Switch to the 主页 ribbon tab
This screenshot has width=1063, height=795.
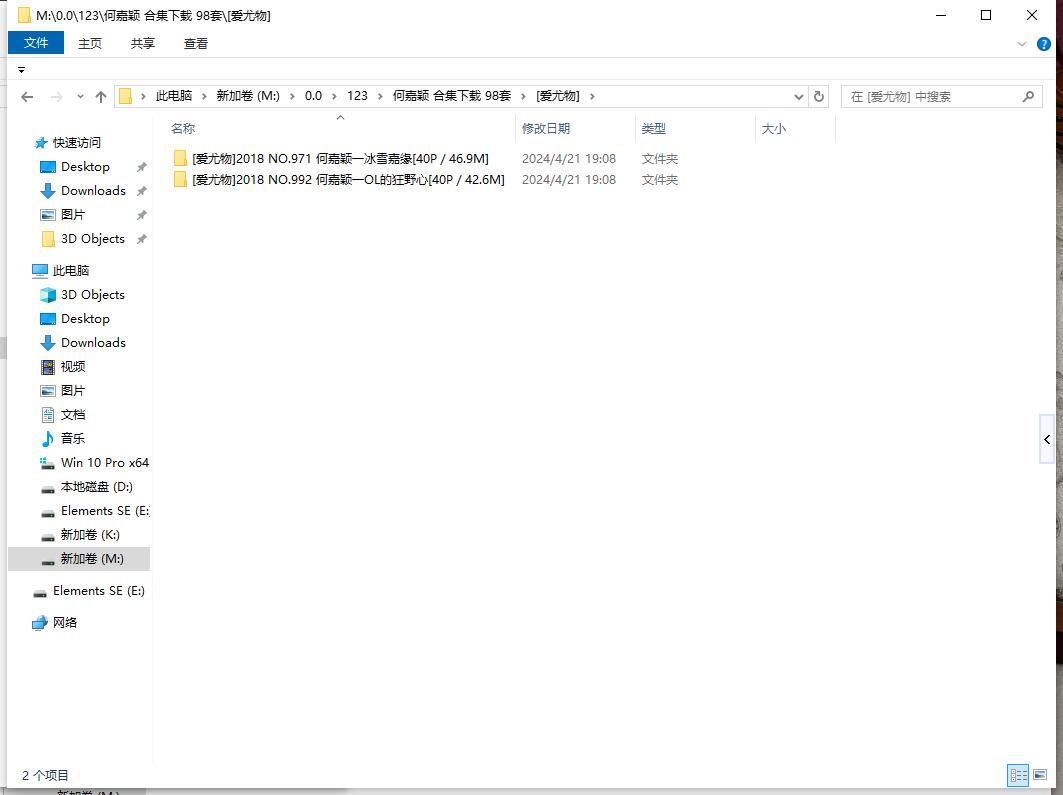(x=89, y=43)
